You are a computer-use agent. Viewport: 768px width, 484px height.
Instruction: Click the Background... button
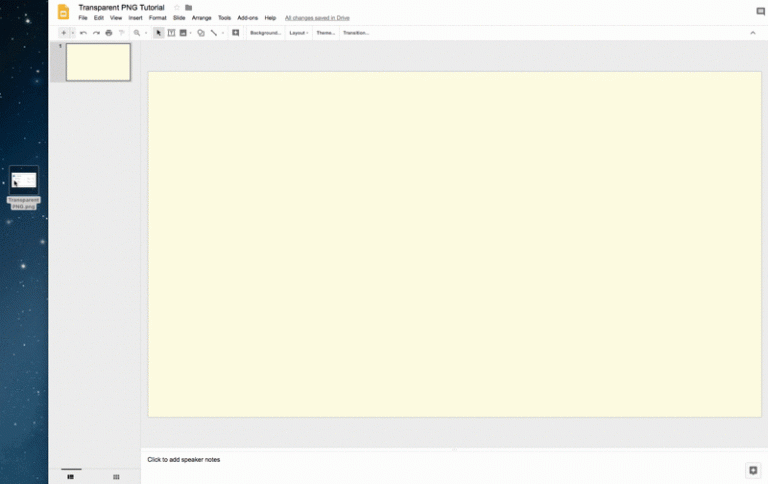(265, 33)
